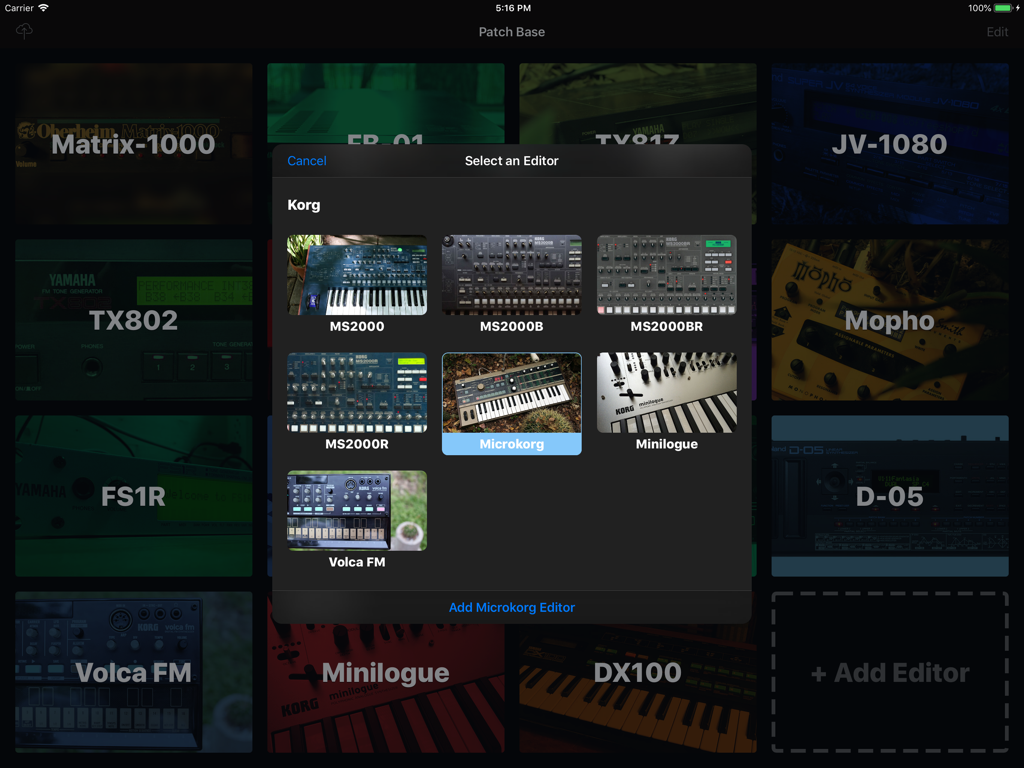The height and width of the screenshot is (768, 1024).
Task: Open the JV-1080 editor tile
Action: click(889, 143)
